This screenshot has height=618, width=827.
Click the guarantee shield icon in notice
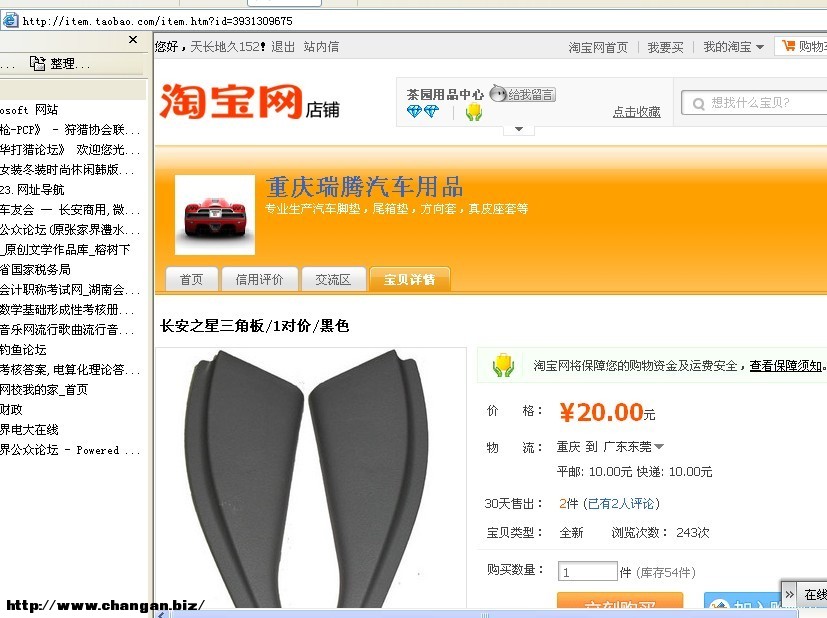click(503, 365)
